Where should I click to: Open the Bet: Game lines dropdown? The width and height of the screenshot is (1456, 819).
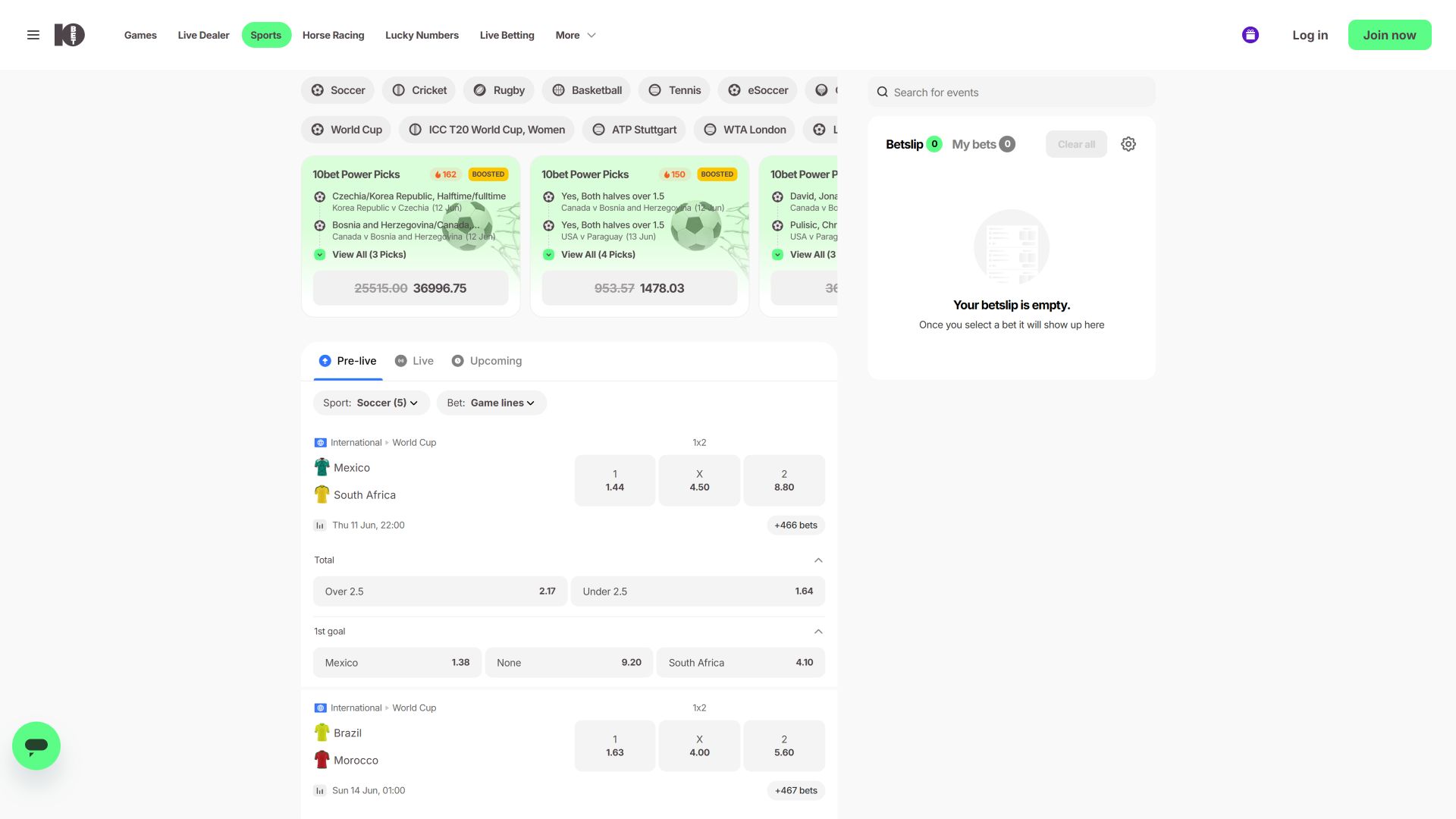click(x=491, y=403)
